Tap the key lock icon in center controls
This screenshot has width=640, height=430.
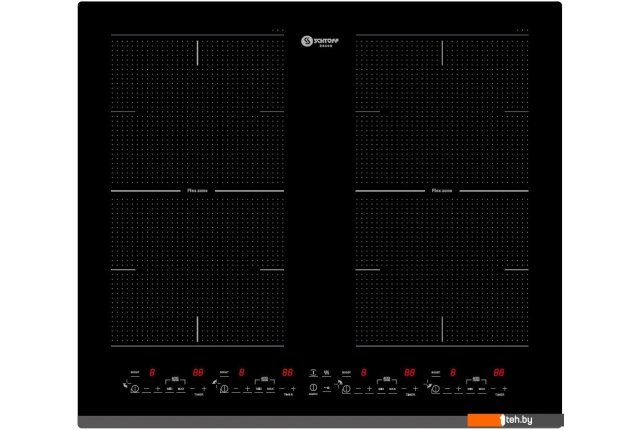[x=326, y=388]
